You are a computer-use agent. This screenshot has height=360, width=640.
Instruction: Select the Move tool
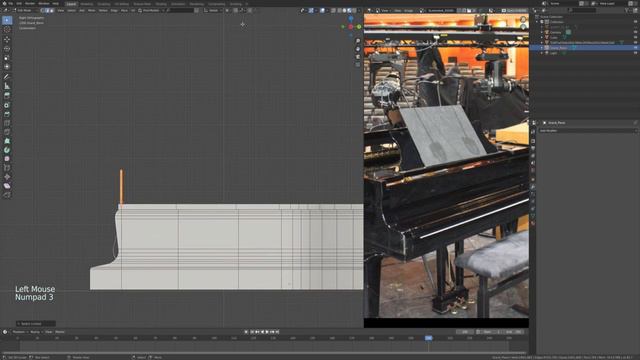(x=7, y=40)
